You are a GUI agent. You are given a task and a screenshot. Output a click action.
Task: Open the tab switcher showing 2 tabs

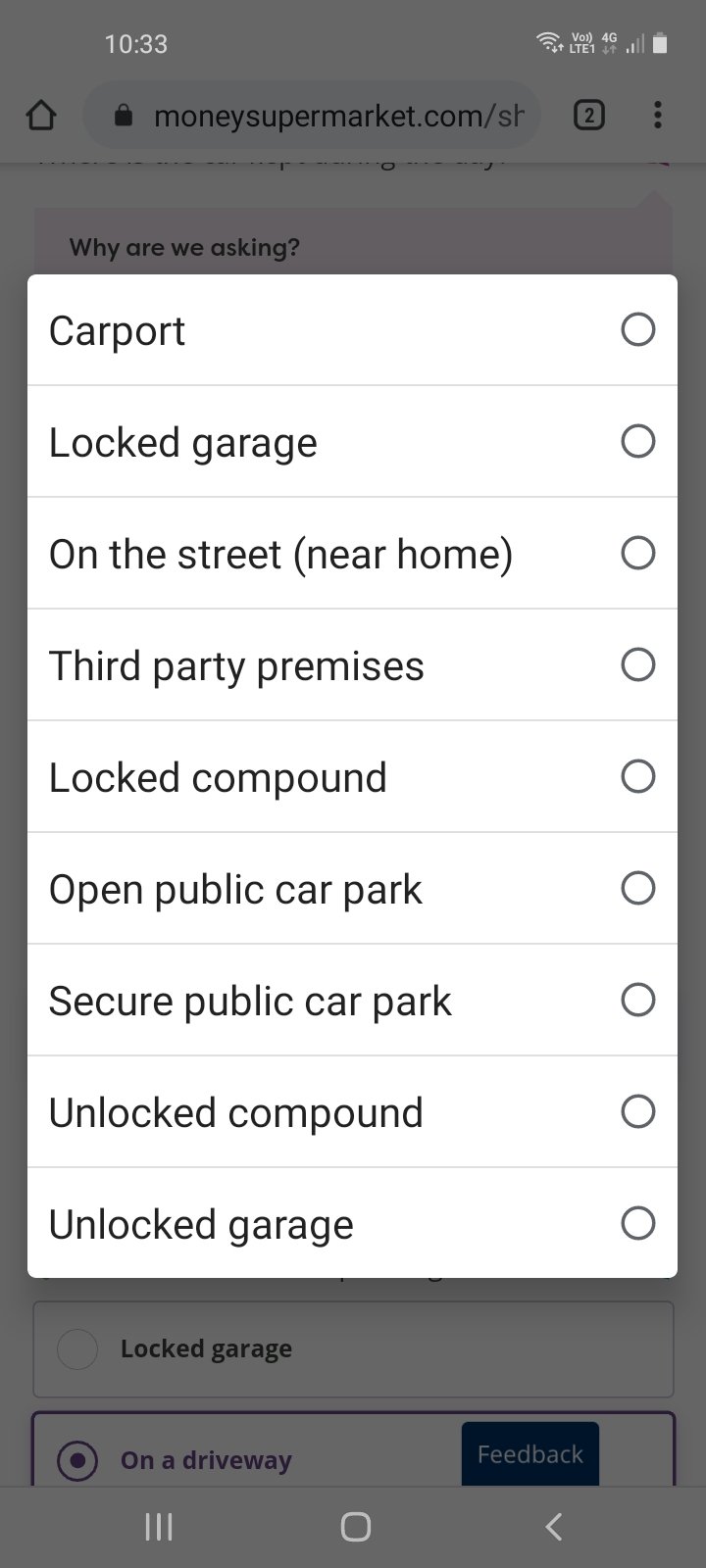[x=588, y=116]
